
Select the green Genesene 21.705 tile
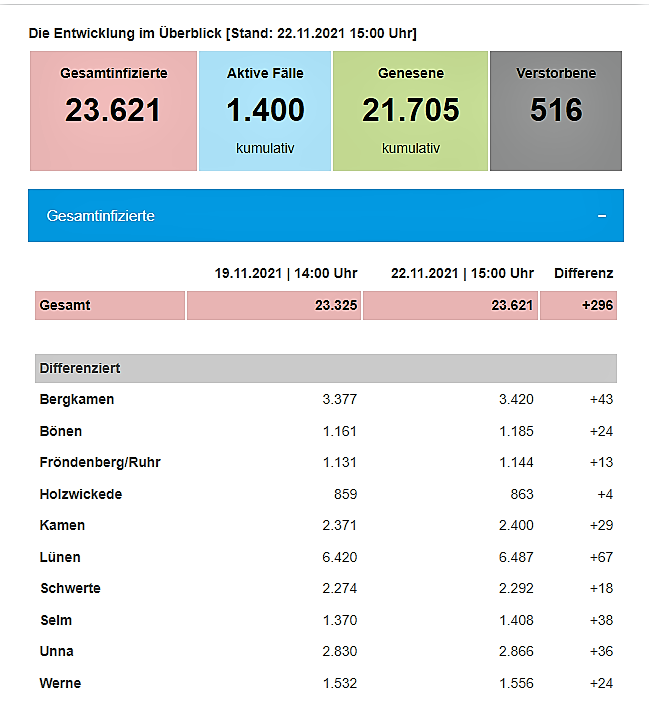[x=410, y=110]
